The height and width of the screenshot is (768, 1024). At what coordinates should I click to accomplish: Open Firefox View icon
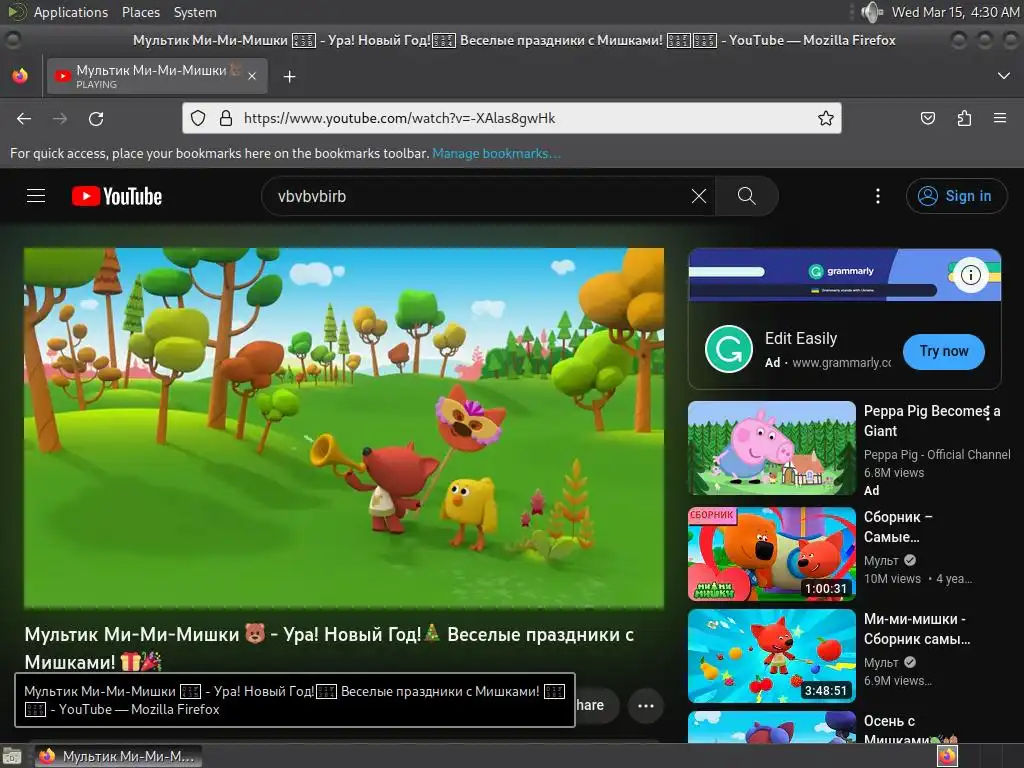[x=20, y=76]
